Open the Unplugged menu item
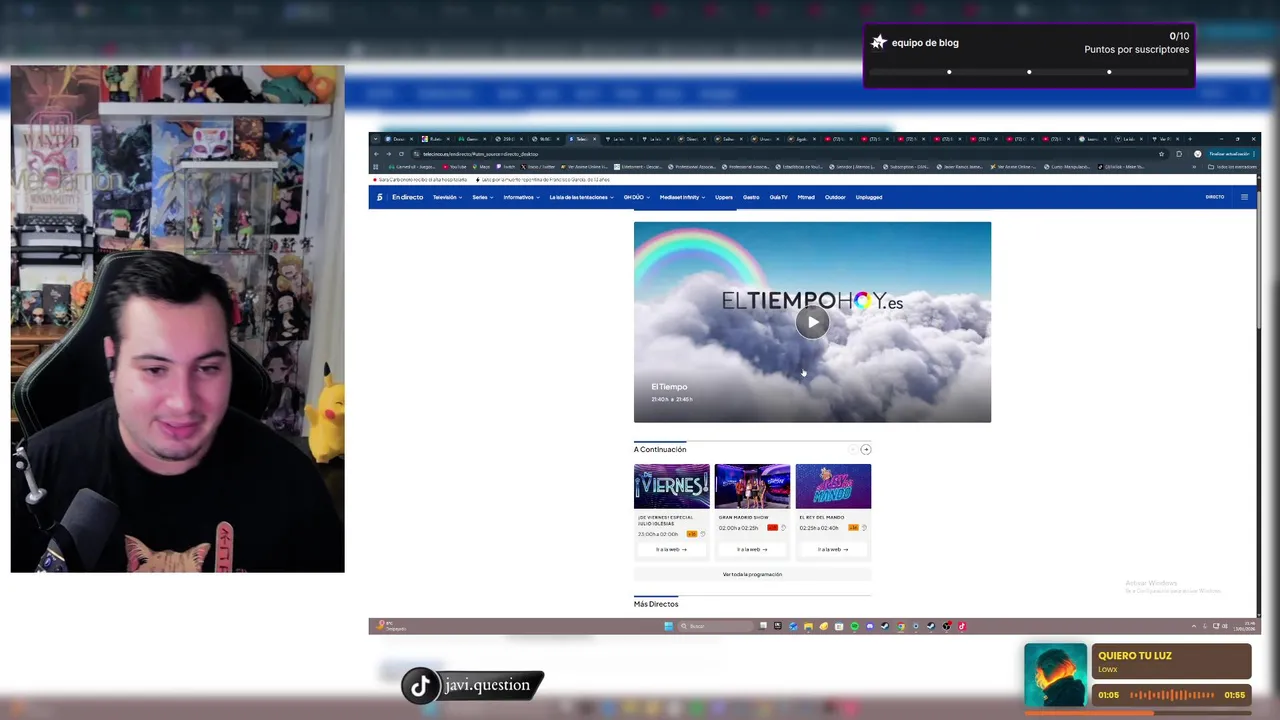1280x720 pixels. [869, 197]
